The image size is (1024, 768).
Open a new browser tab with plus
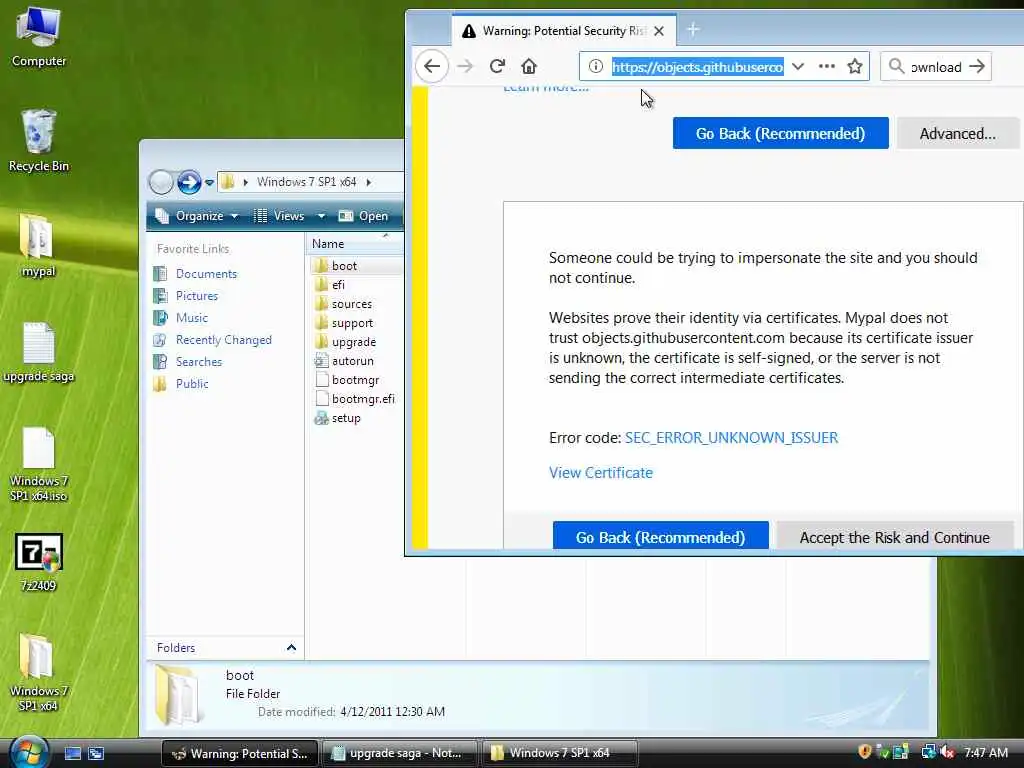click(693, 30)
